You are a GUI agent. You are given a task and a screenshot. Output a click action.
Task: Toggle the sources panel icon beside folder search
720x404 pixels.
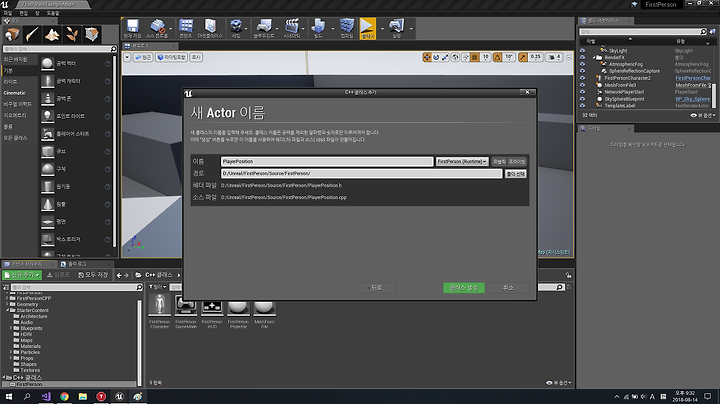(x=6, y=287)
